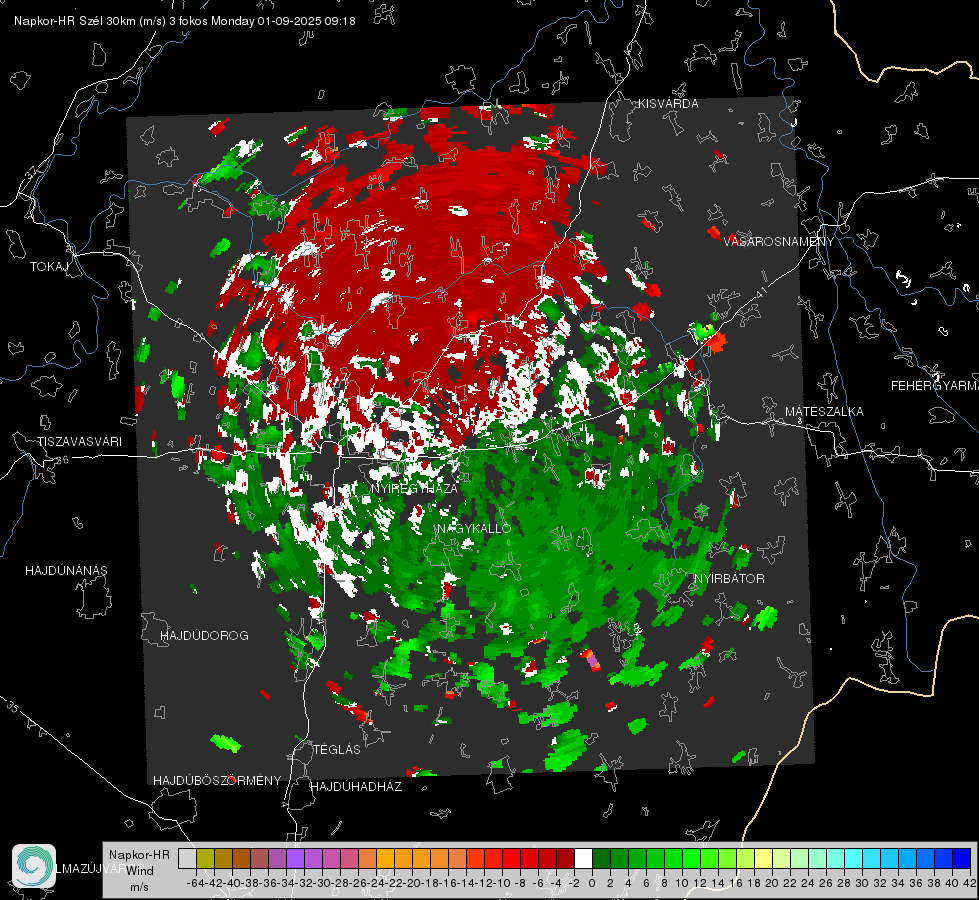The height and width of the screenshot is (900, 979).
Task: Click the FEHÉRGYARMAT city label
Action: point(935,386)
